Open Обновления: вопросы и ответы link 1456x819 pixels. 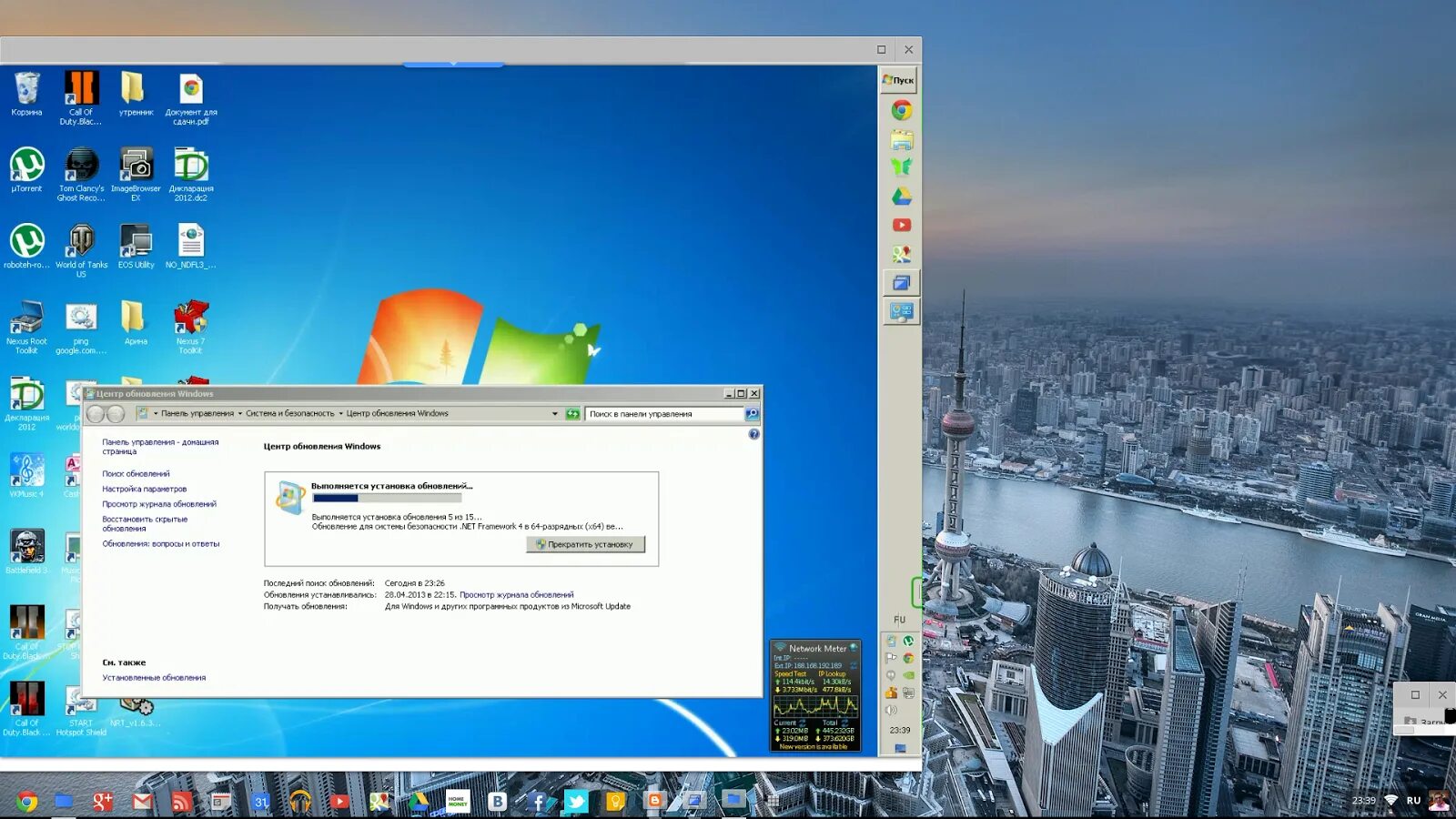pos(160,544)
